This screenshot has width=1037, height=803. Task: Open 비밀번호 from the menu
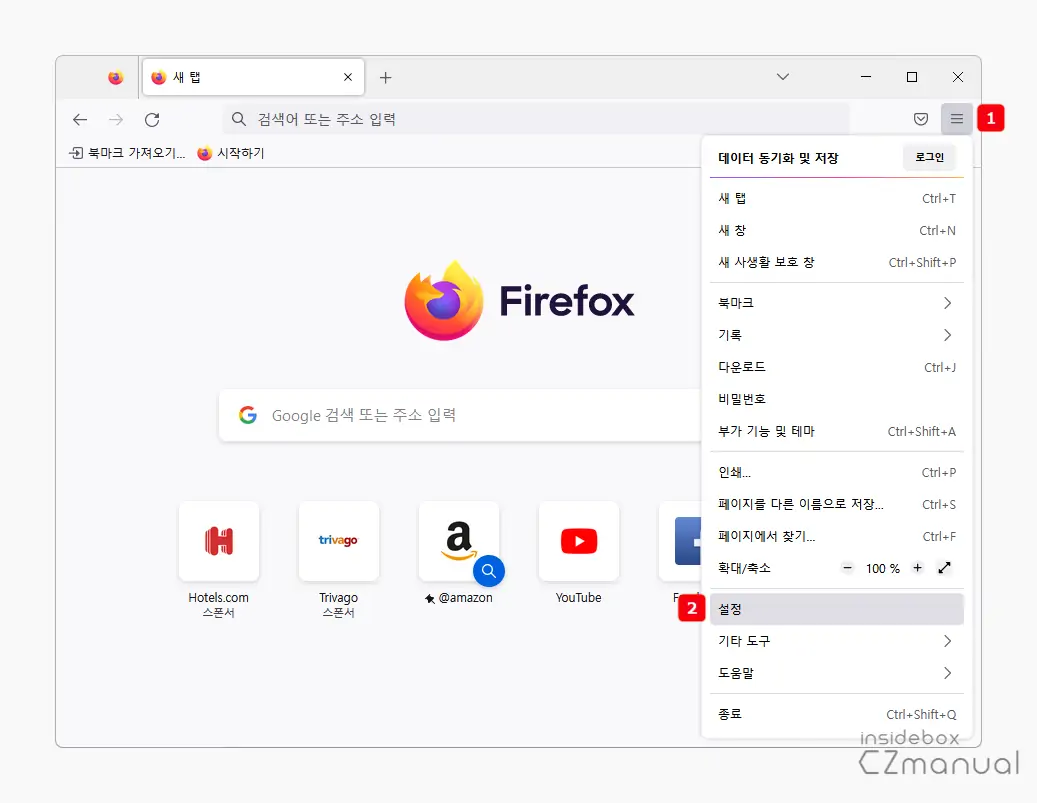click(x=837, y=399)
